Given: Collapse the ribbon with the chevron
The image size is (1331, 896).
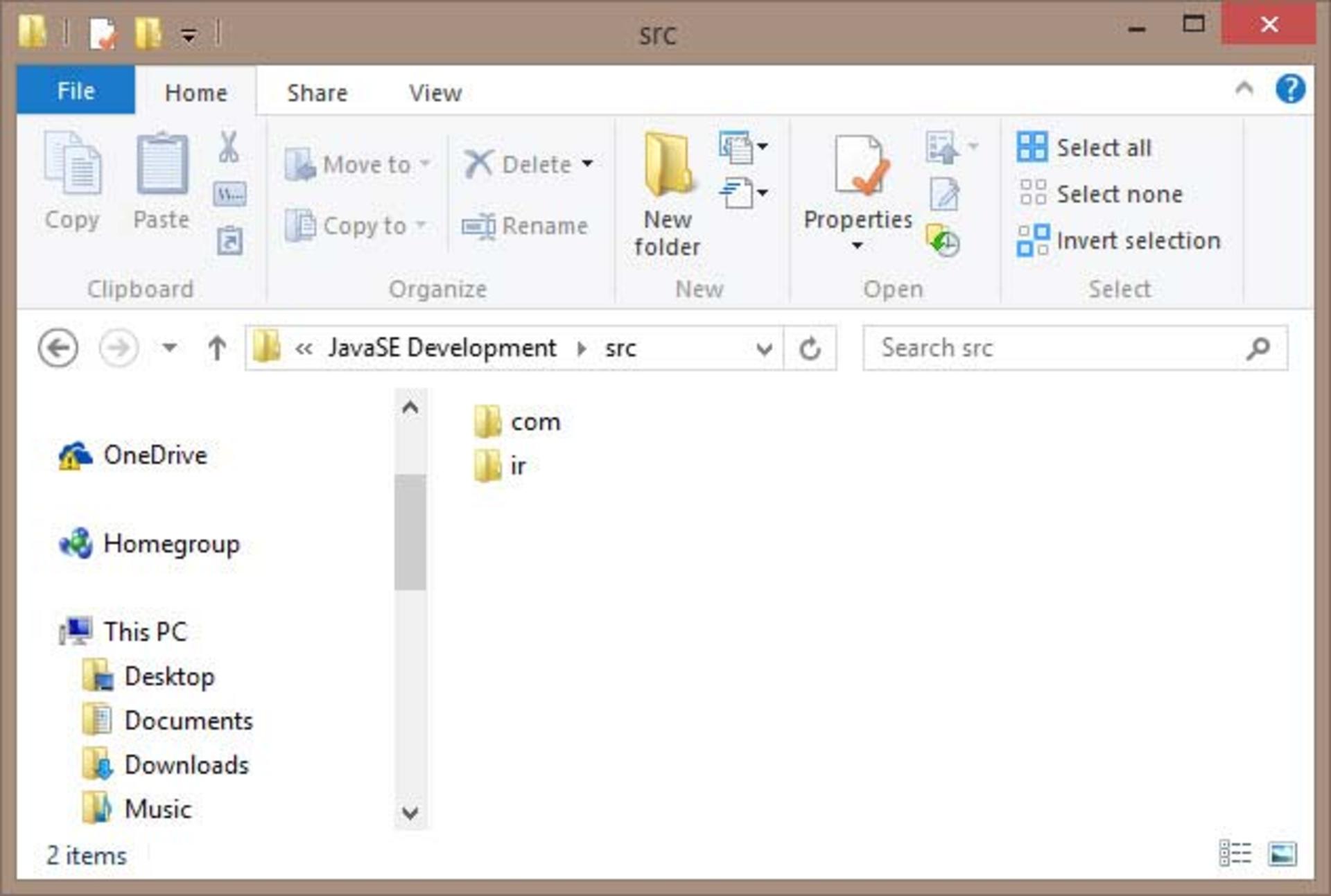Looking at the screenshot, I should pos(1244,88).
